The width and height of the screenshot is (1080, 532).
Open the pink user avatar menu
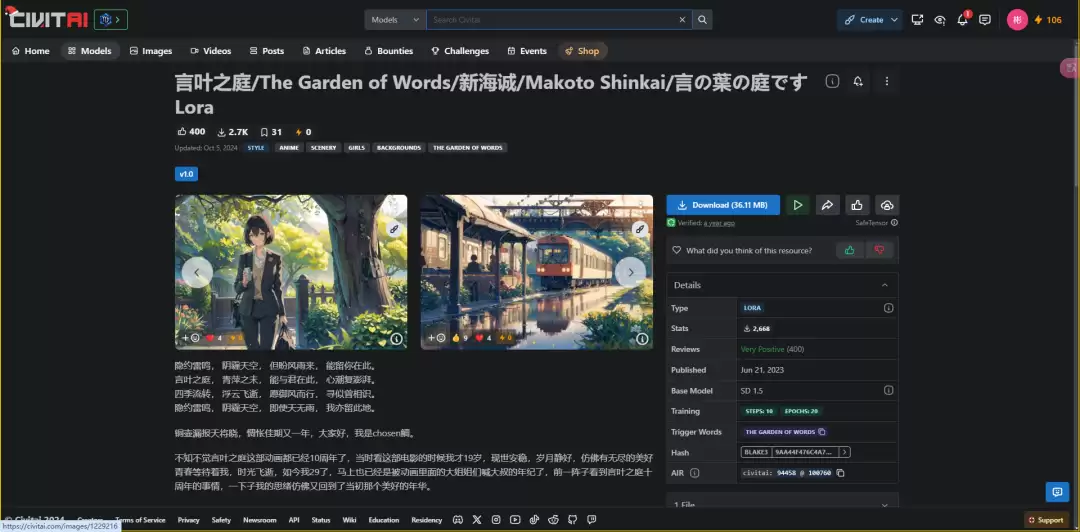pyautogui.click(x=1017, y=20)
